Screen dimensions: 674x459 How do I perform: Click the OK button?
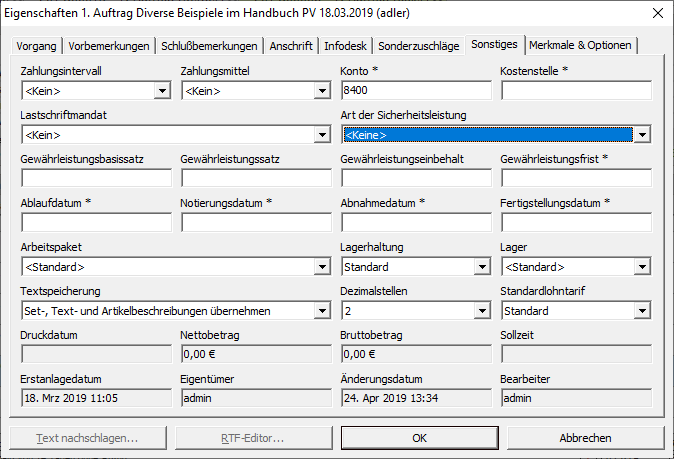pos(419,438)
